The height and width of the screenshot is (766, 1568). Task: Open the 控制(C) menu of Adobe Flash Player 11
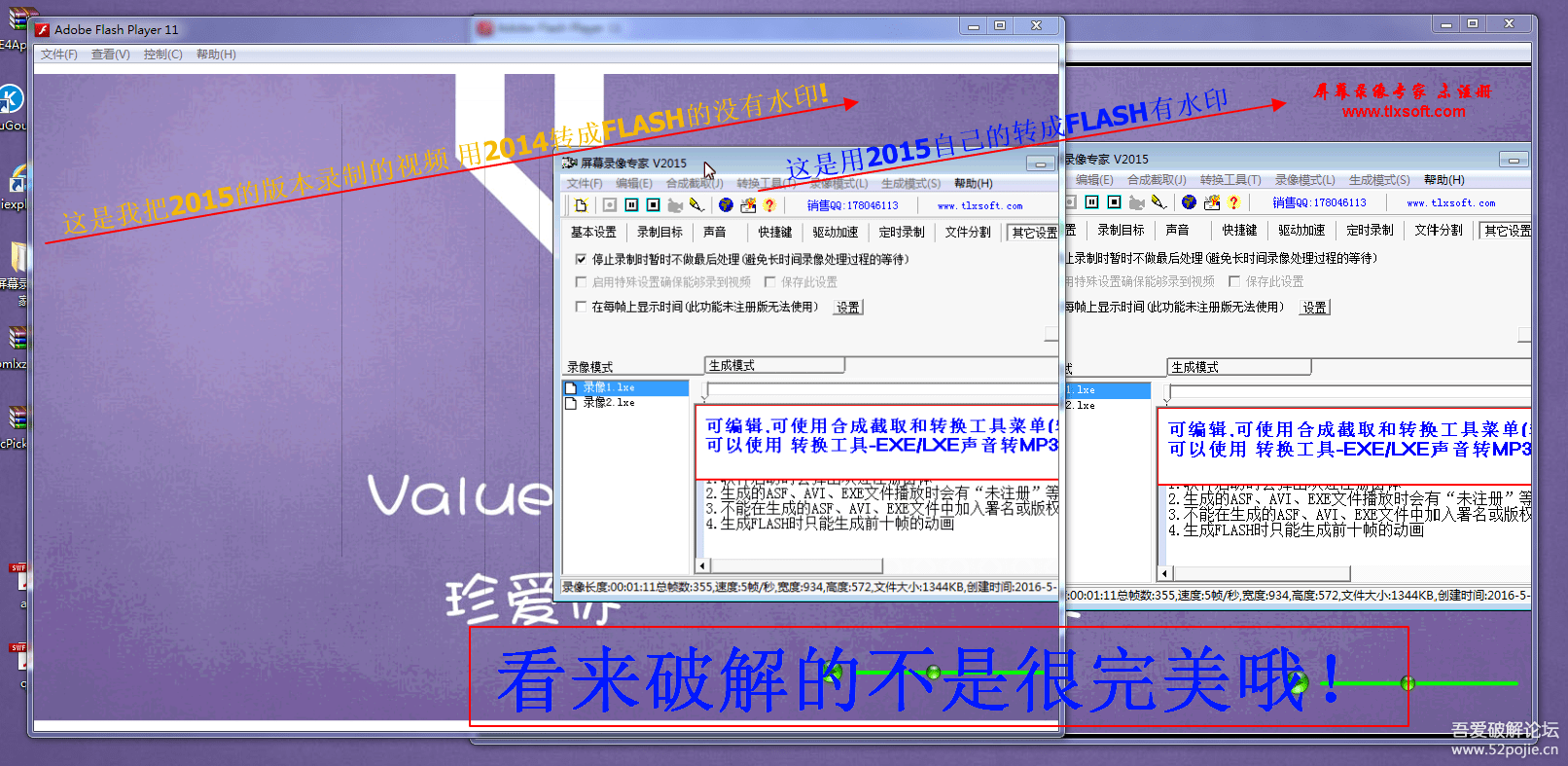point(162,55)
